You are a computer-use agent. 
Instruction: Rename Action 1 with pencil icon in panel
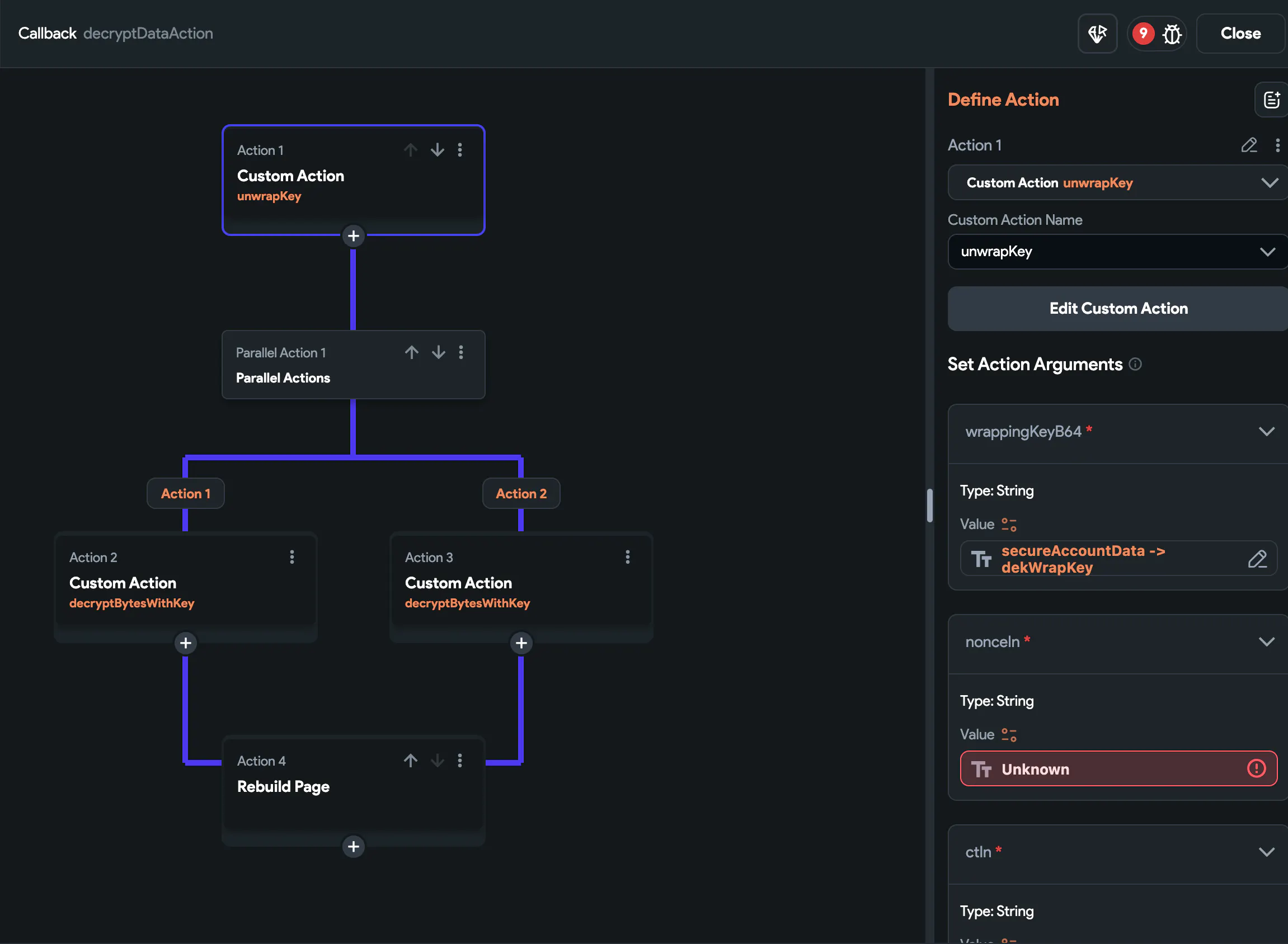[1249, 145]
